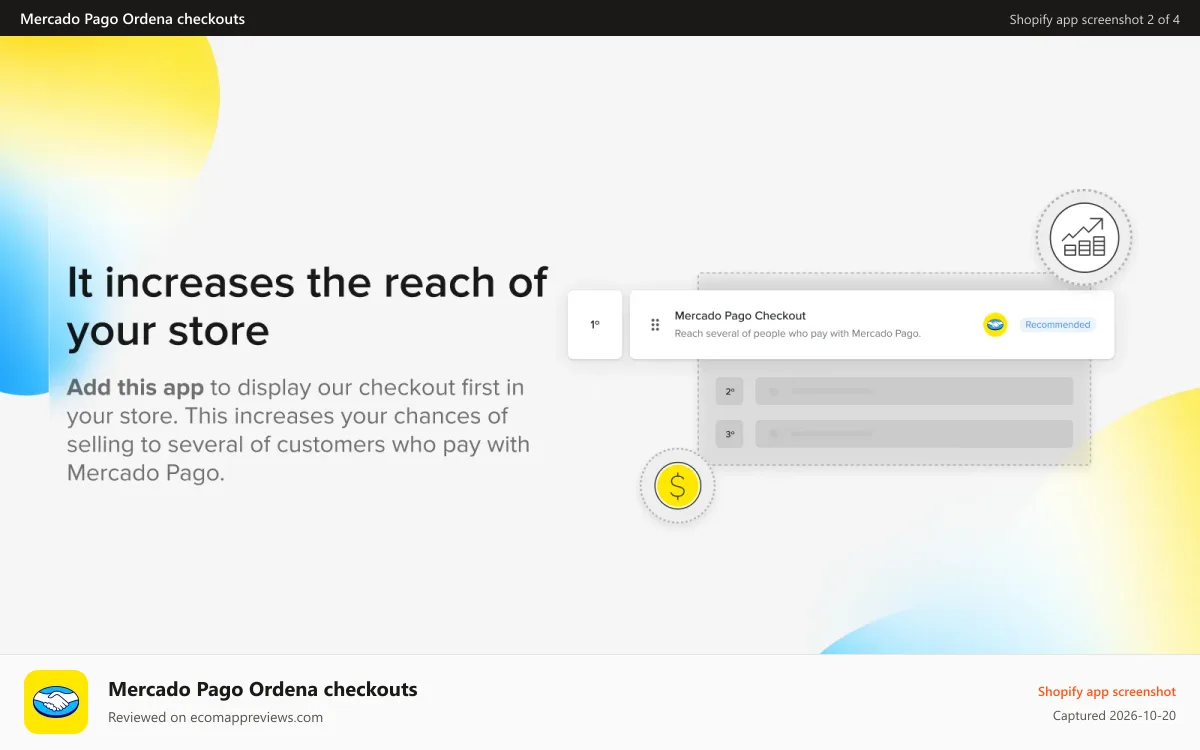This screenshot has width=1200, height=750.
Task: Click the Mercado Pago handshake logo in checkout row
Action: pos(995,324)
